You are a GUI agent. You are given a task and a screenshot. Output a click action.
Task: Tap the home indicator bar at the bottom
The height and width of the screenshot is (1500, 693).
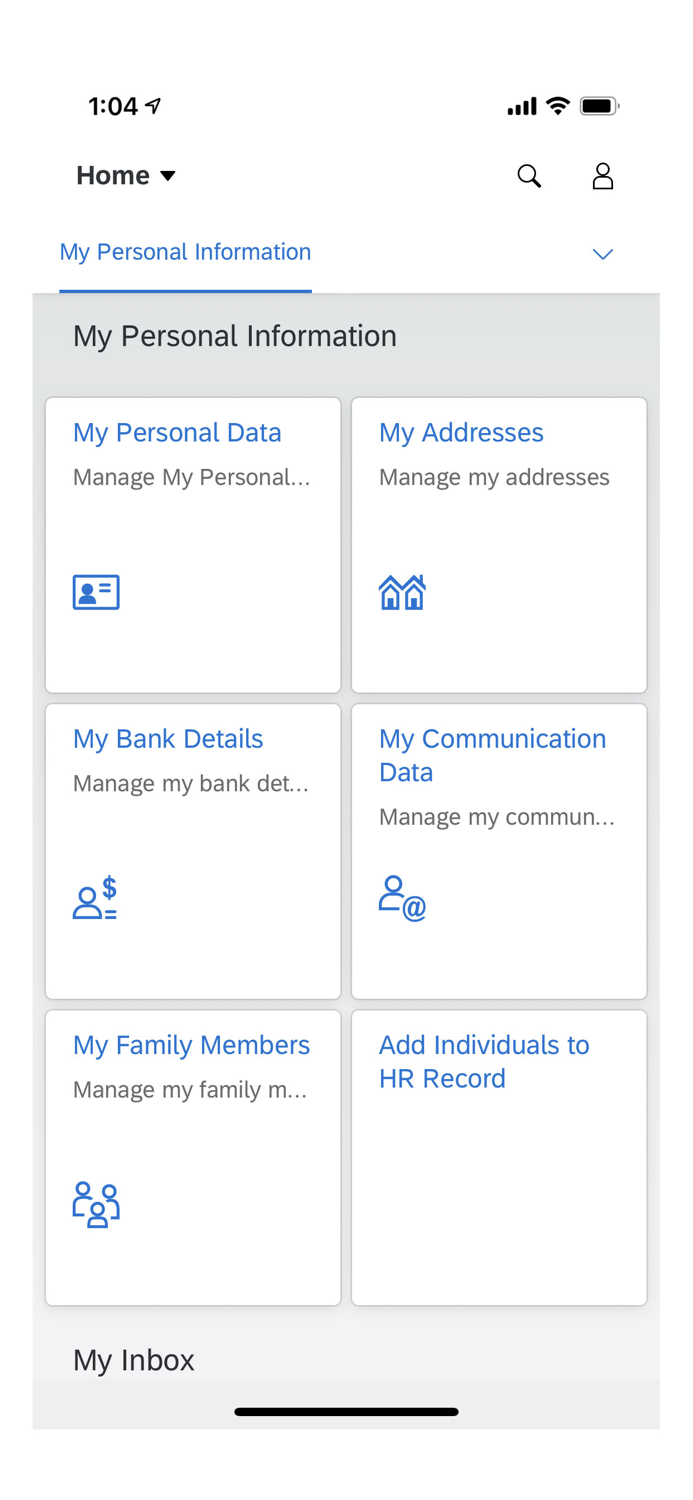(x=346, y=1411)
